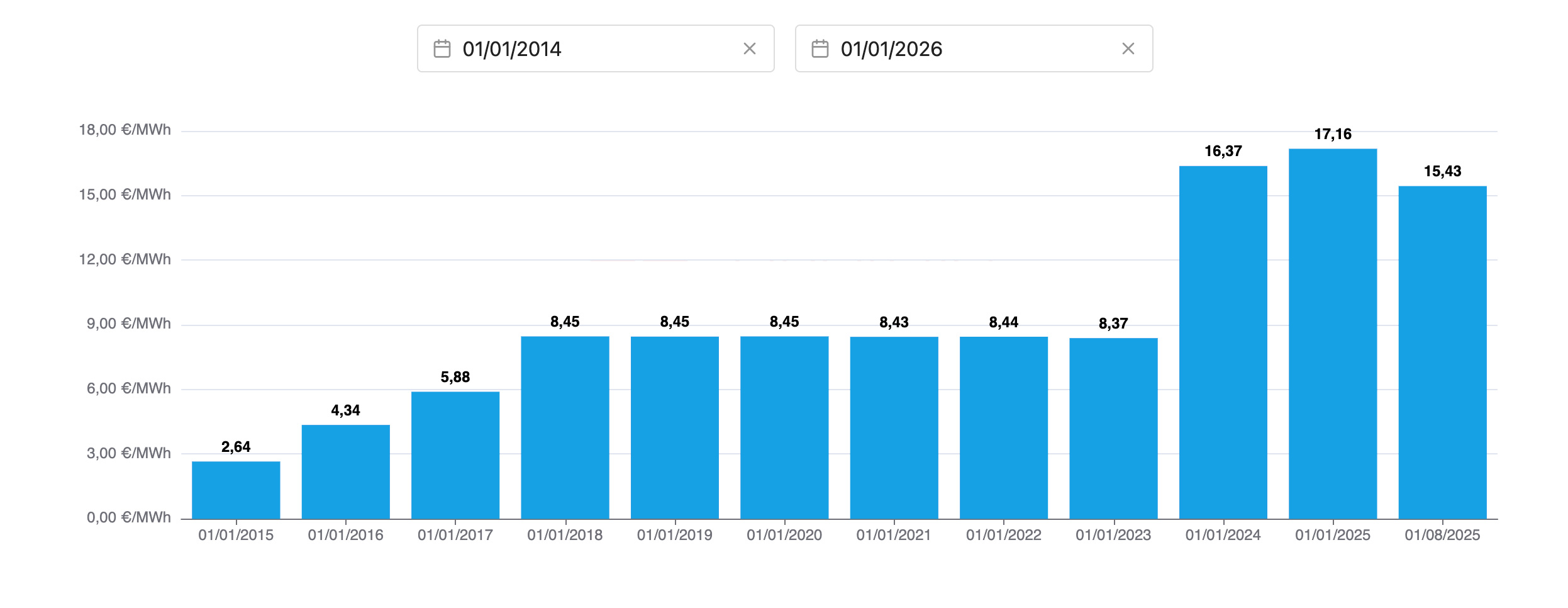Image resolution: width=1568 pixels, height=608 pixels.
Task: Select the 01/01/2023 bar valued 8,37
Action: (1113, 429)
